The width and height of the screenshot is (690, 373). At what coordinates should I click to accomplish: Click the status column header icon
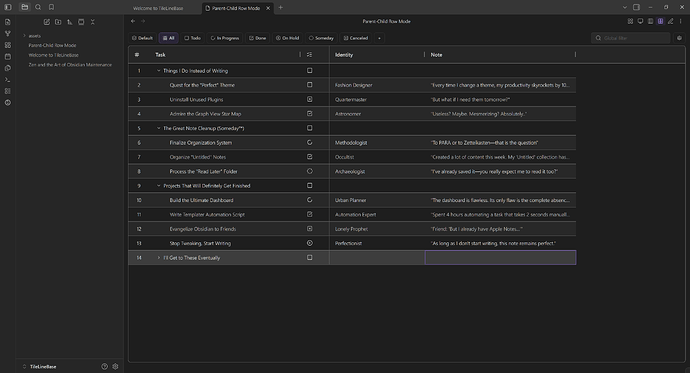coord(309,55)
